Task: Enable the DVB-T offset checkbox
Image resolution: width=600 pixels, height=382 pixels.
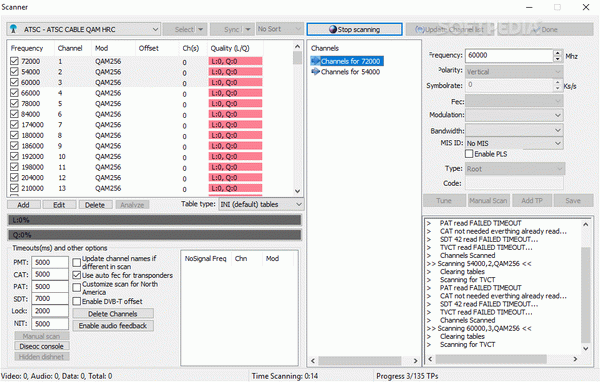Action: (77, 301)
